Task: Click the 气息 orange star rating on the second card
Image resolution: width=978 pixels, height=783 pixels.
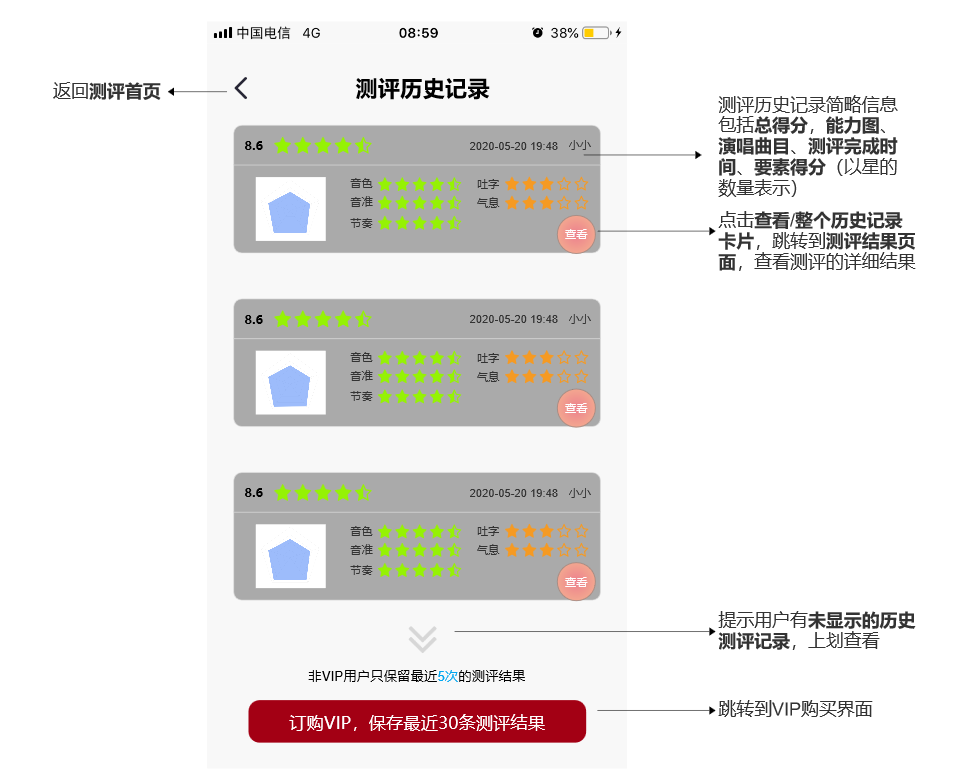Action: coord(546,376)
